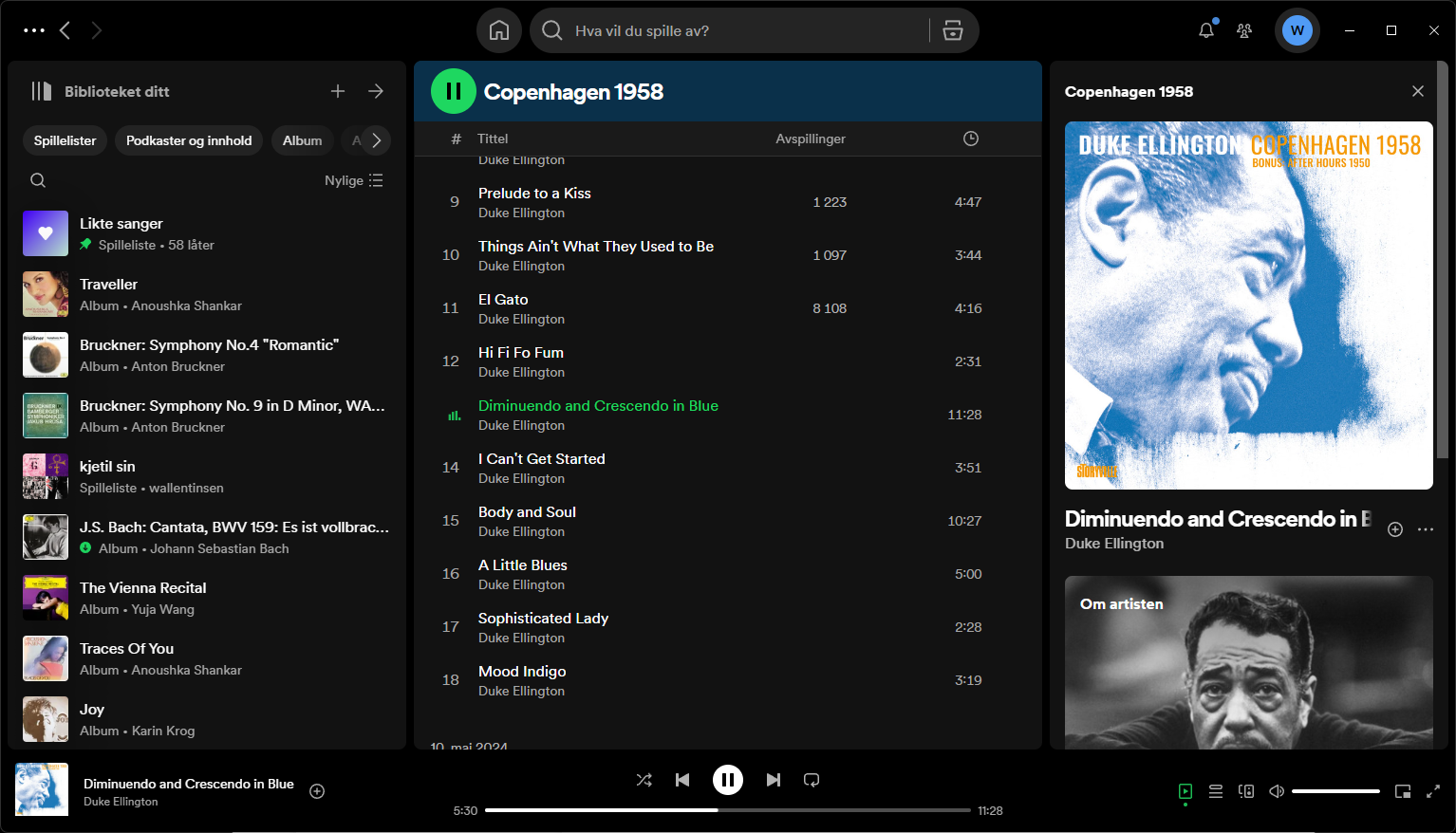Open Duke Ellington artist link in right panel
Viewport: 1456px width, 833px height.
pos(1114,544)
